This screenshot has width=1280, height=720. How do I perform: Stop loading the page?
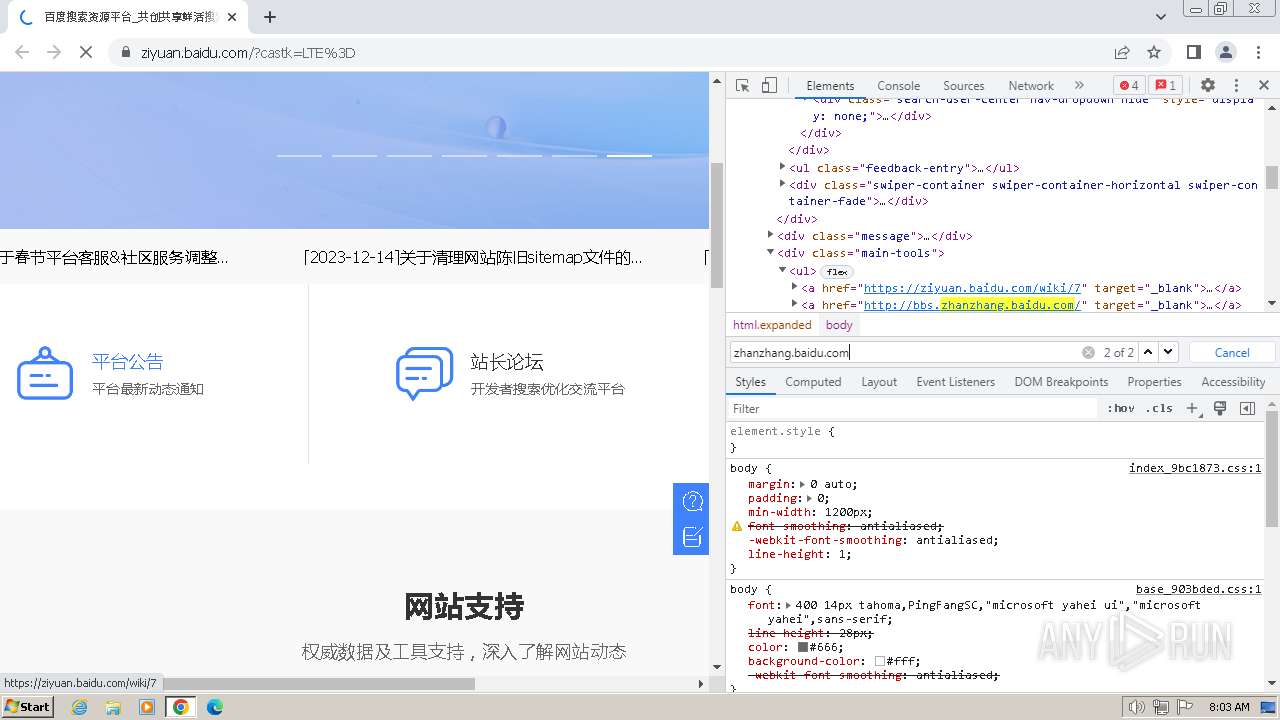point(86,52)
